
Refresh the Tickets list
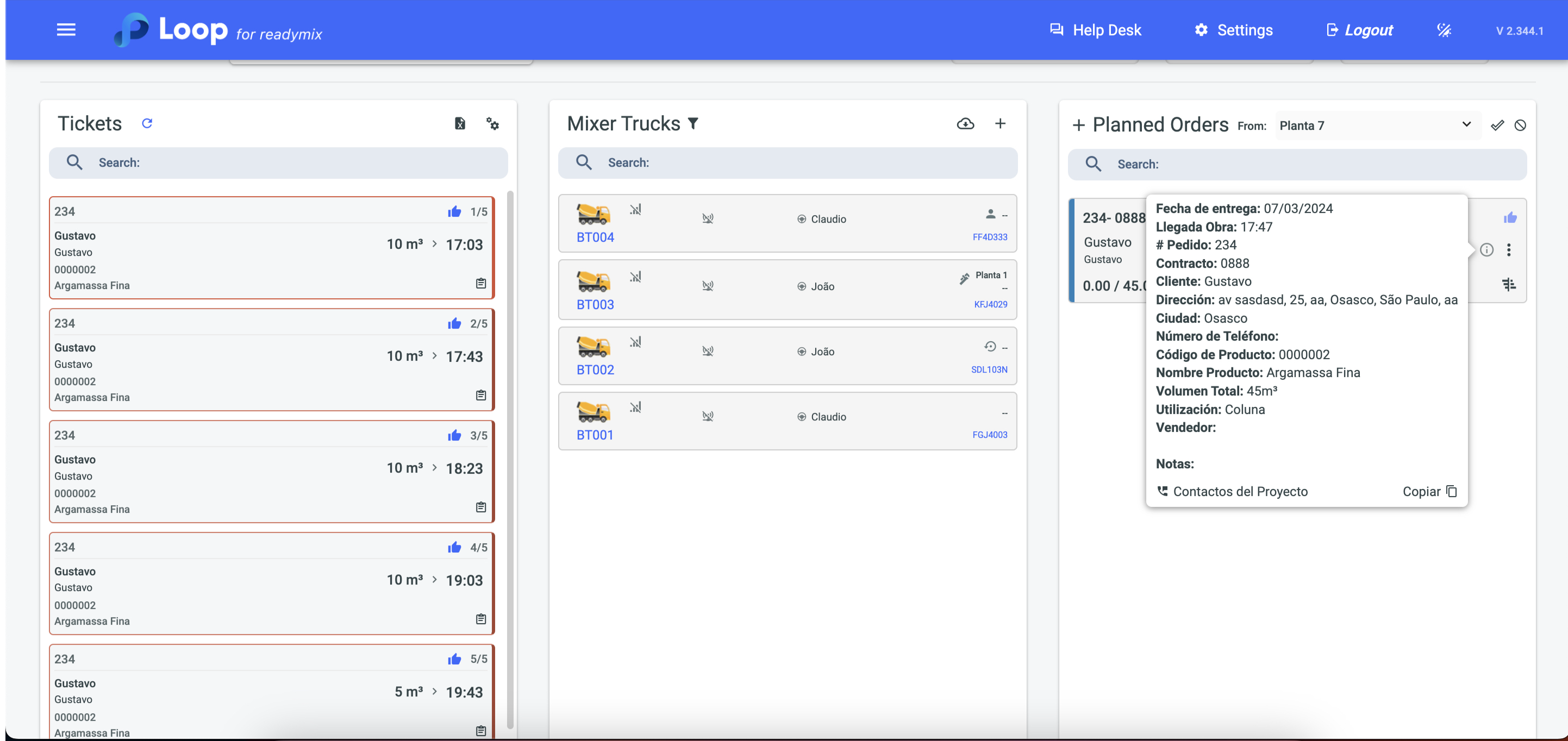147,123
